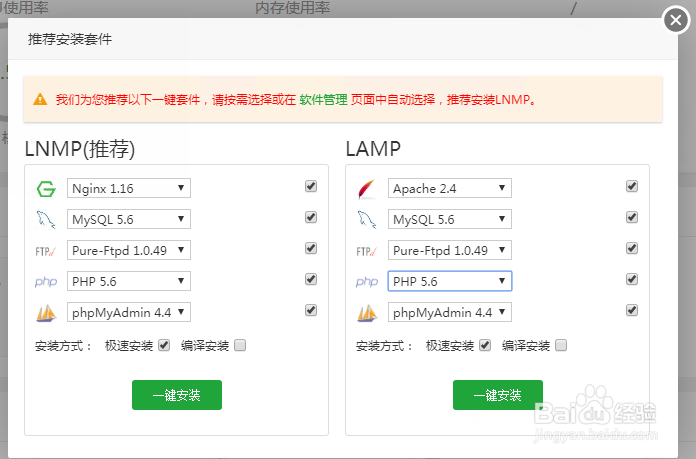Viewport: 696px width, 459px height.
Task: Click the MySQL dolphin icon in LNMP
Action: point(46,220)
